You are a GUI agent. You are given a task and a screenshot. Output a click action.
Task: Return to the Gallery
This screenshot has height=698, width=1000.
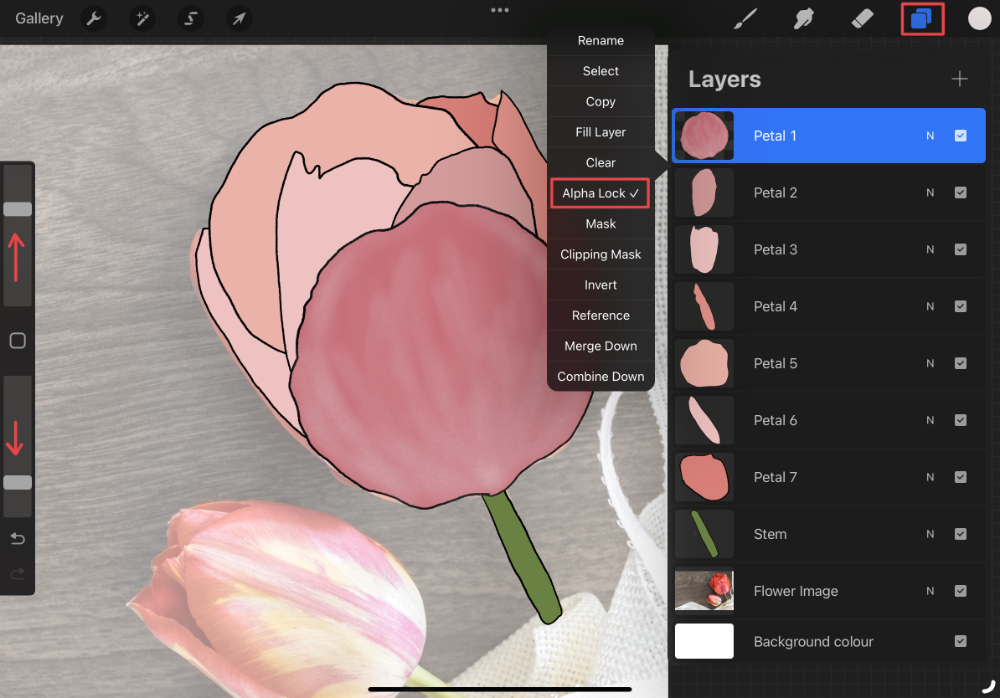pyautogui.click(x=38, y=18)
